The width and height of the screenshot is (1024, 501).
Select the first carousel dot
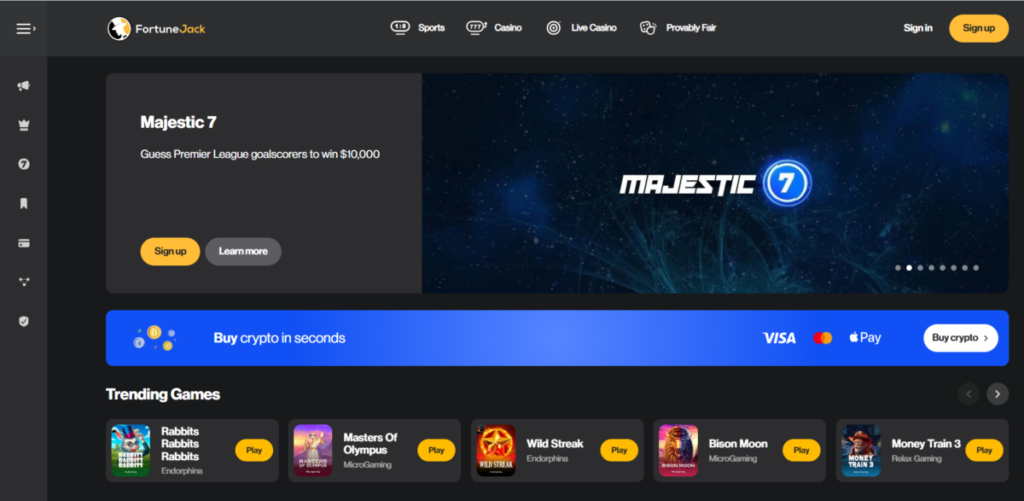pos(898,268)
